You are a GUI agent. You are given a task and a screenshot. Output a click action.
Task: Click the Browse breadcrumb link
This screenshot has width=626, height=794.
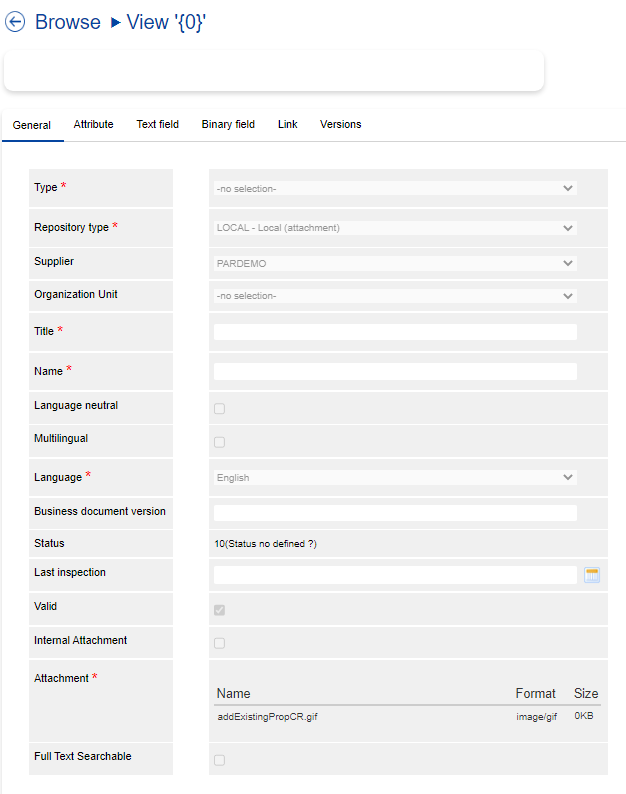click(x=68, y=22)
